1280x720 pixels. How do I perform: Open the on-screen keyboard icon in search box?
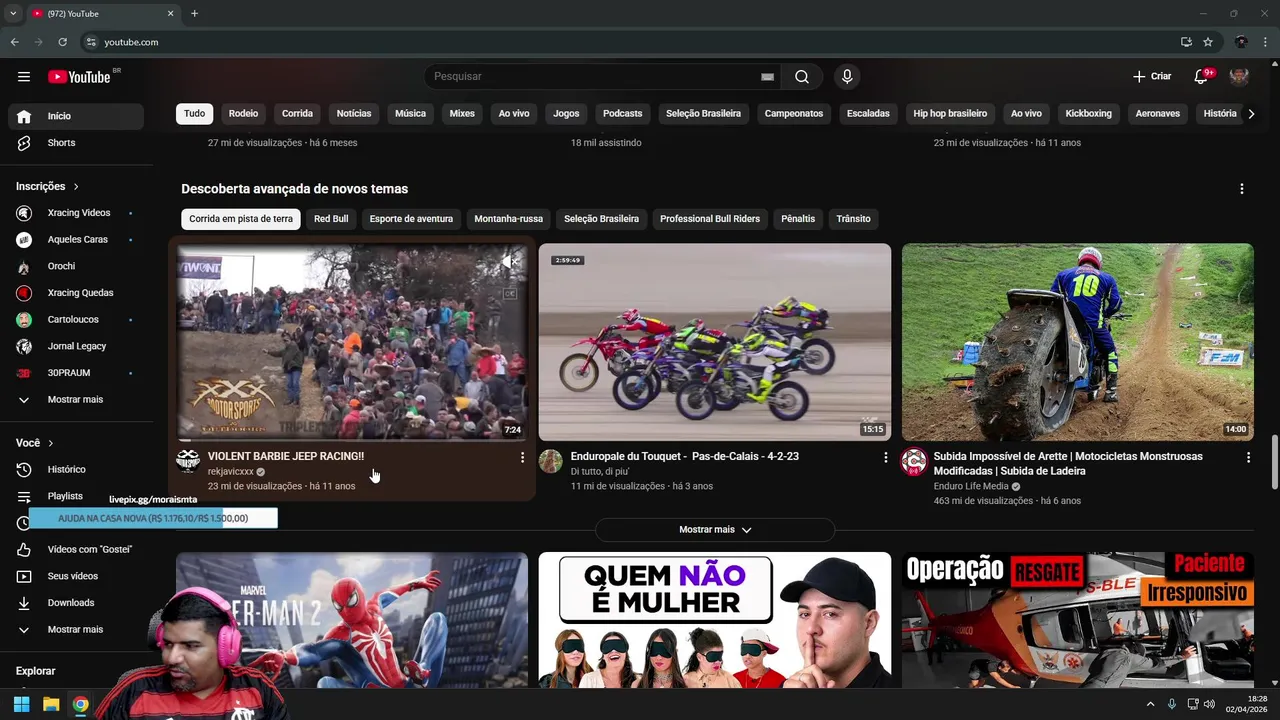pyautogui.click(x=767, y=77)
